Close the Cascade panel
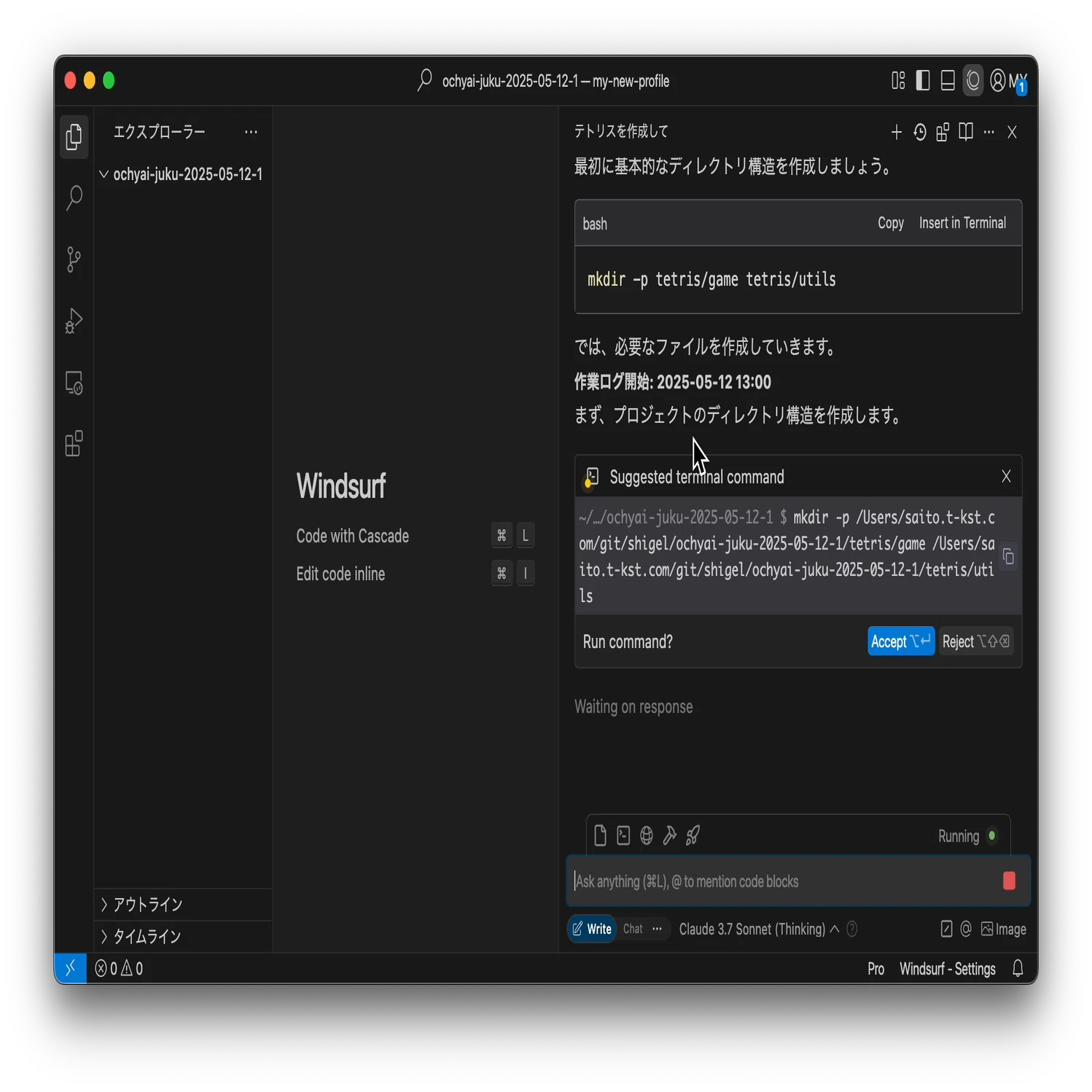The image size is (1092, 1092). click(x=1012, y=132)
